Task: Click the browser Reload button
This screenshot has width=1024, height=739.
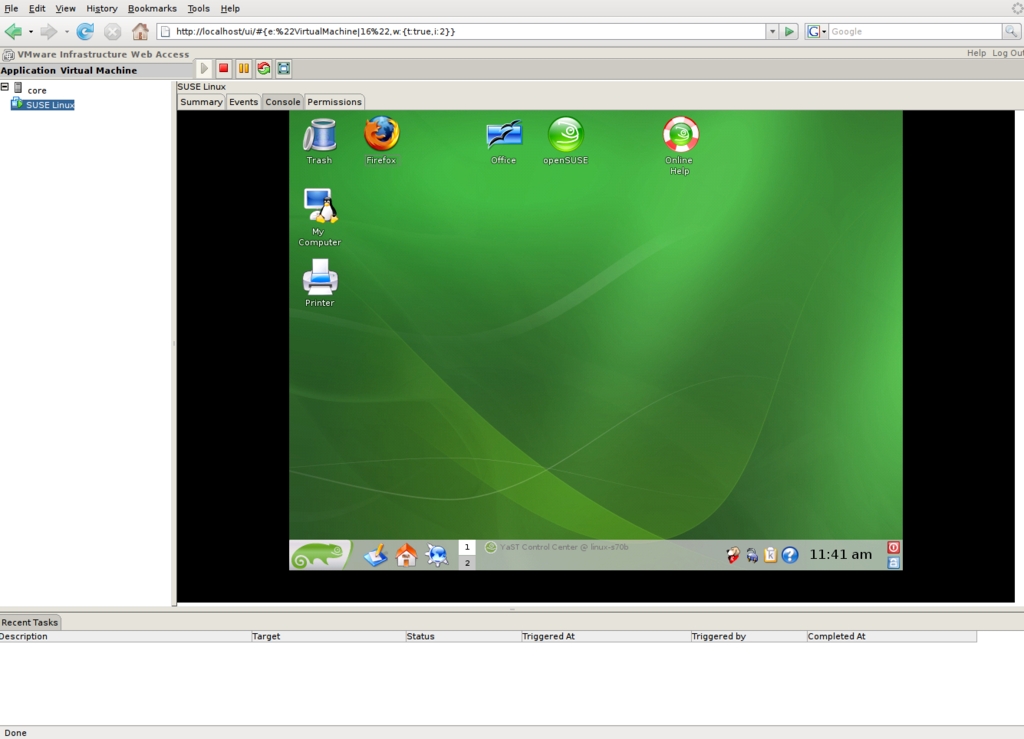Action: 86,32
